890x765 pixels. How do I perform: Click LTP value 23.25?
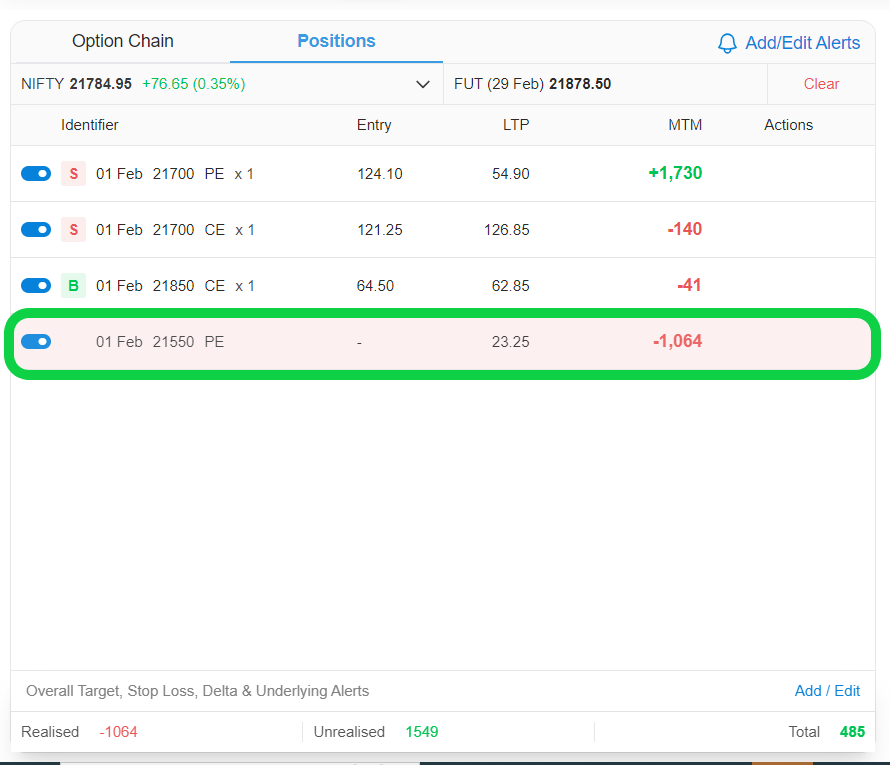511,342
